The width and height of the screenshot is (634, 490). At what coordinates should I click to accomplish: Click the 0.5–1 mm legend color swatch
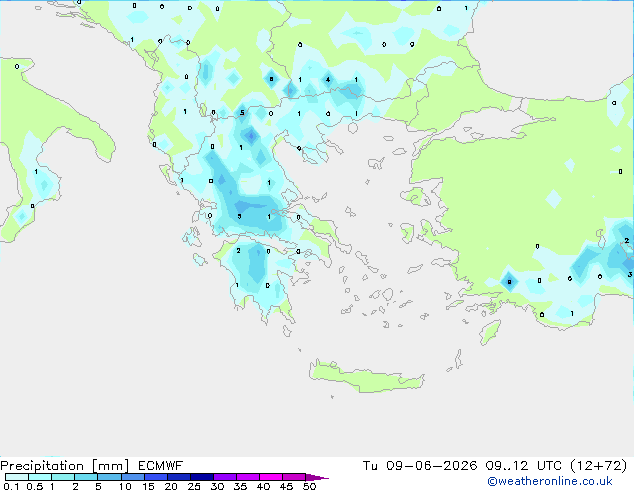point(40,477)
